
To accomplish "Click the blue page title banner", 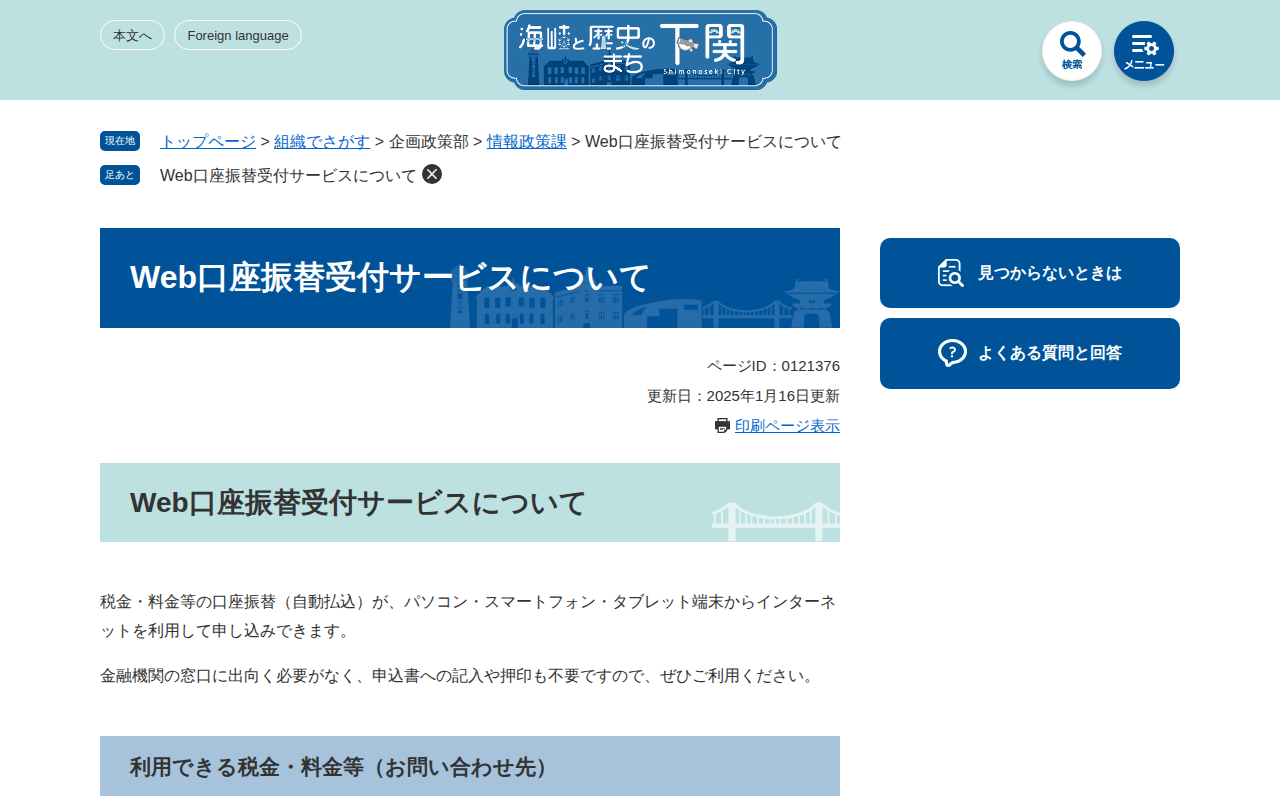I will point(470,278).
